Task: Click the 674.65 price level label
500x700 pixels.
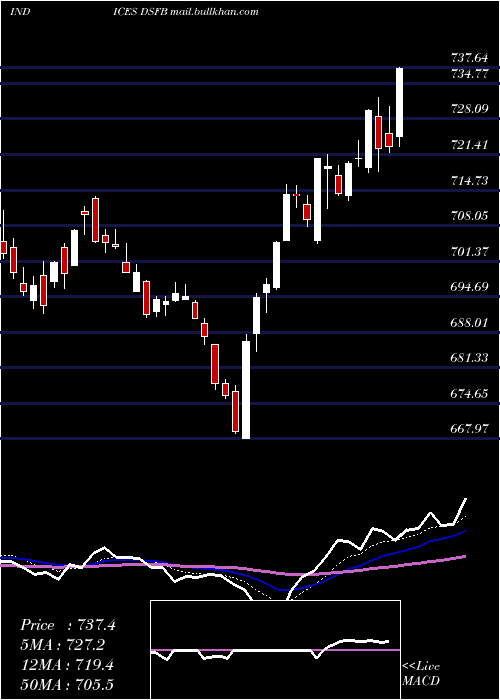Action: tap(470, 394)
